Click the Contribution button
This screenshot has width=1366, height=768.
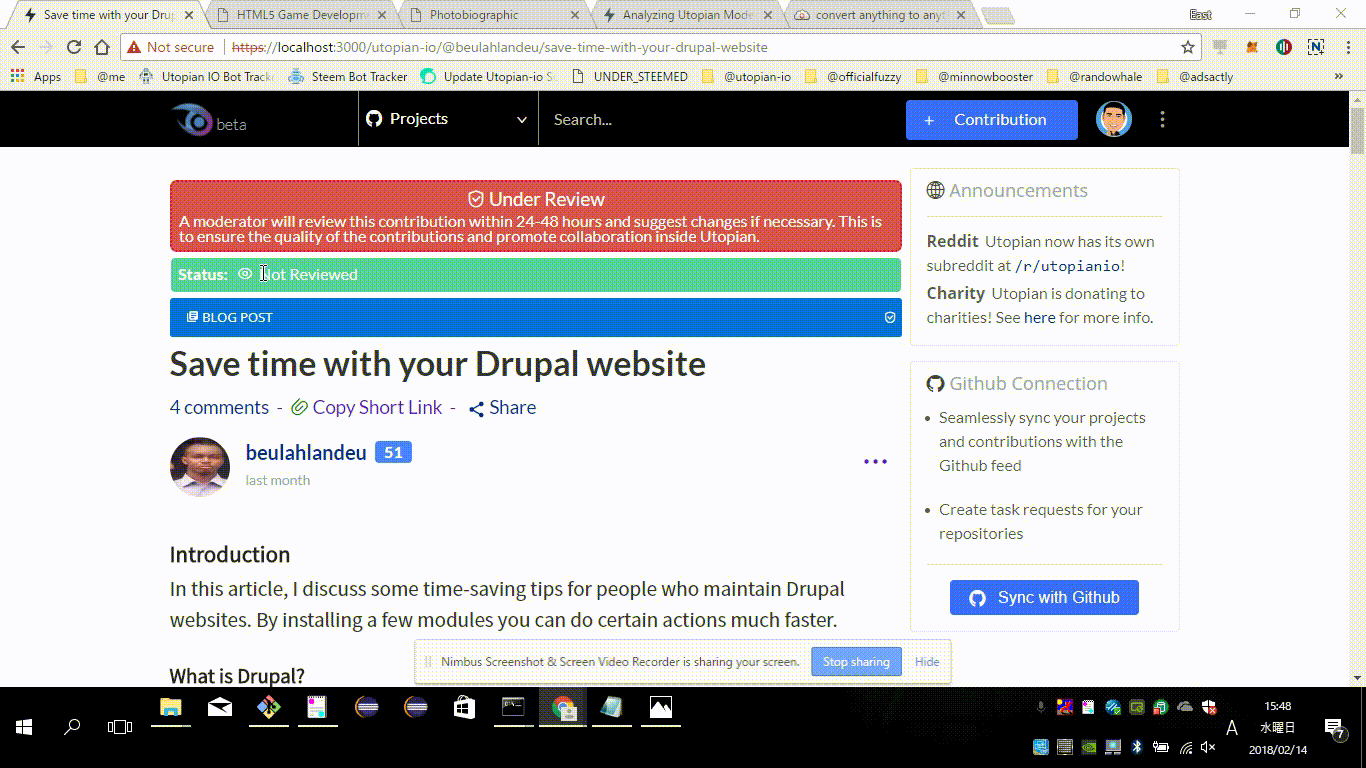pos(992,120)
